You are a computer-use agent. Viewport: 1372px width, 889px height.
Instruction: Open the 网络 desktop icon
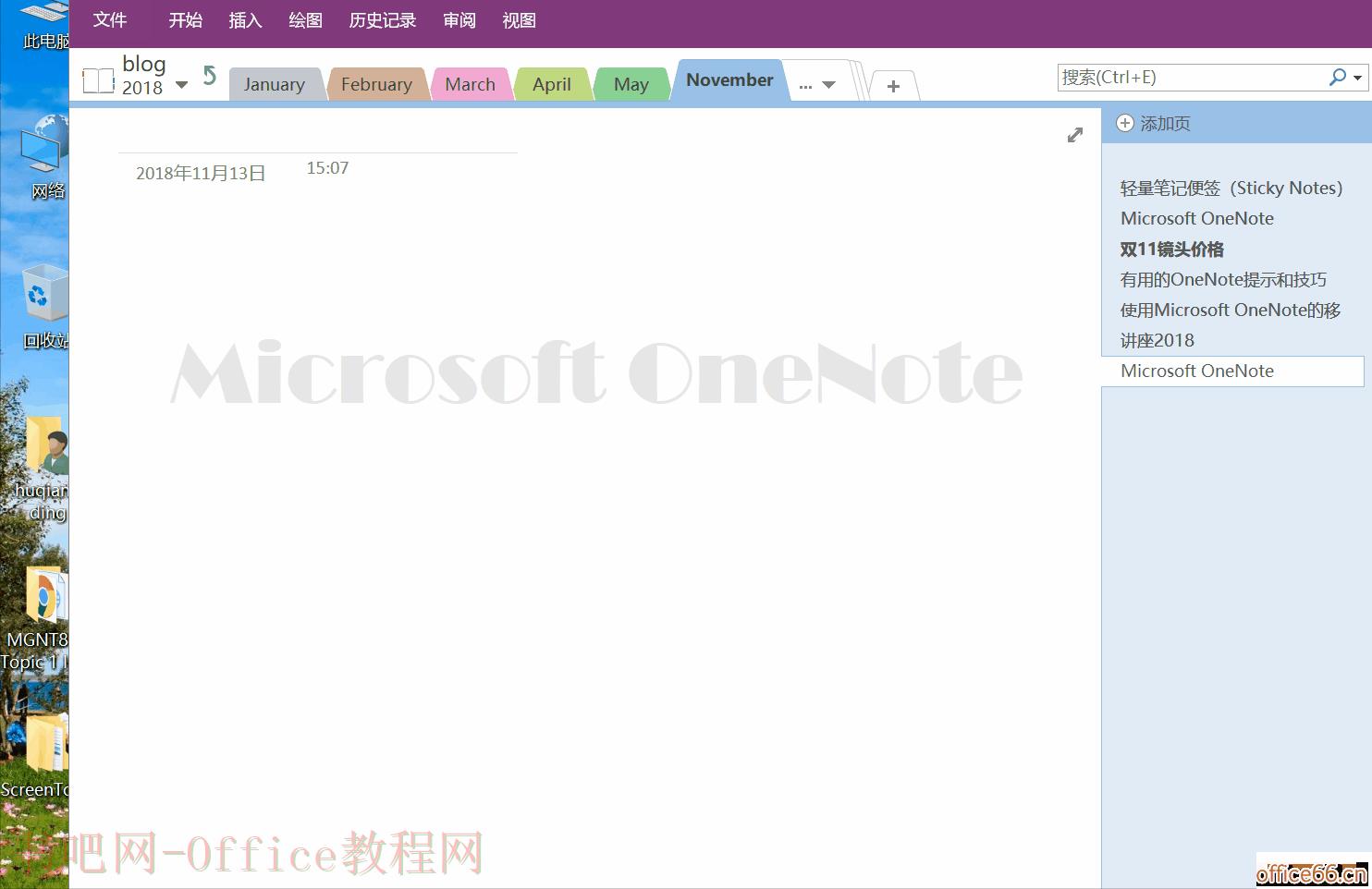point(46,157)
